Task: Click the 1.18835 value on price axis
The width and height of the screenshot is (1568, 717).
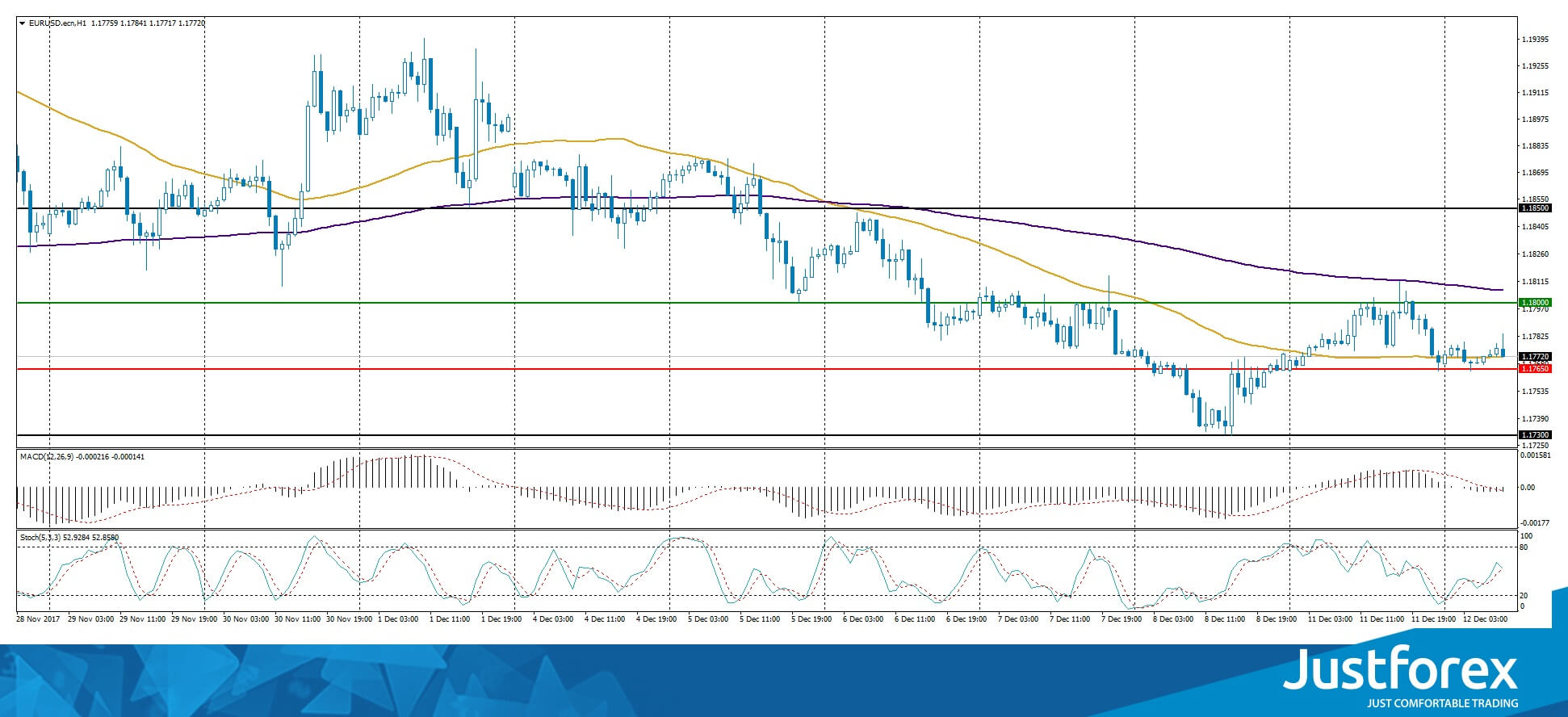Action: click(1535, 146)
